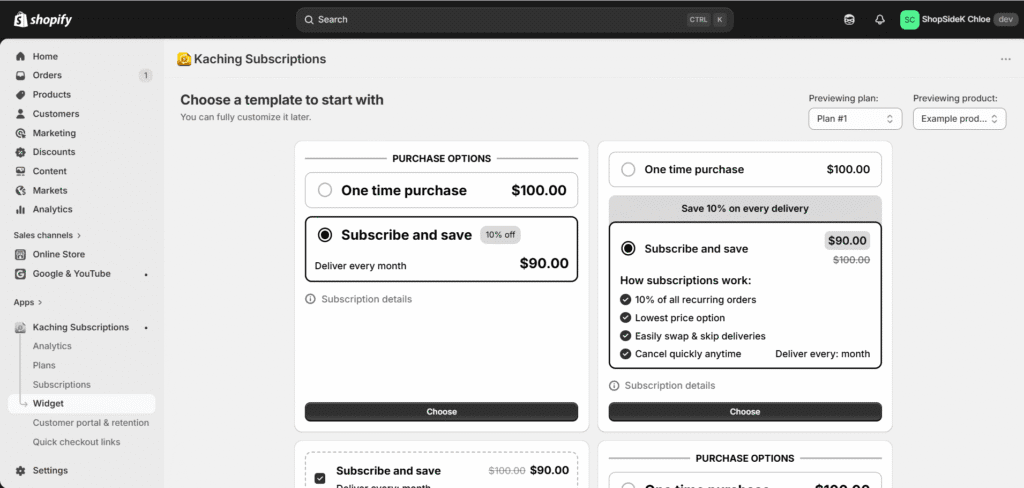The width and height of the screenshot is (1024, 488).
Task: Open the Previewing plan dropdown
Action: (x=855, y=119)
